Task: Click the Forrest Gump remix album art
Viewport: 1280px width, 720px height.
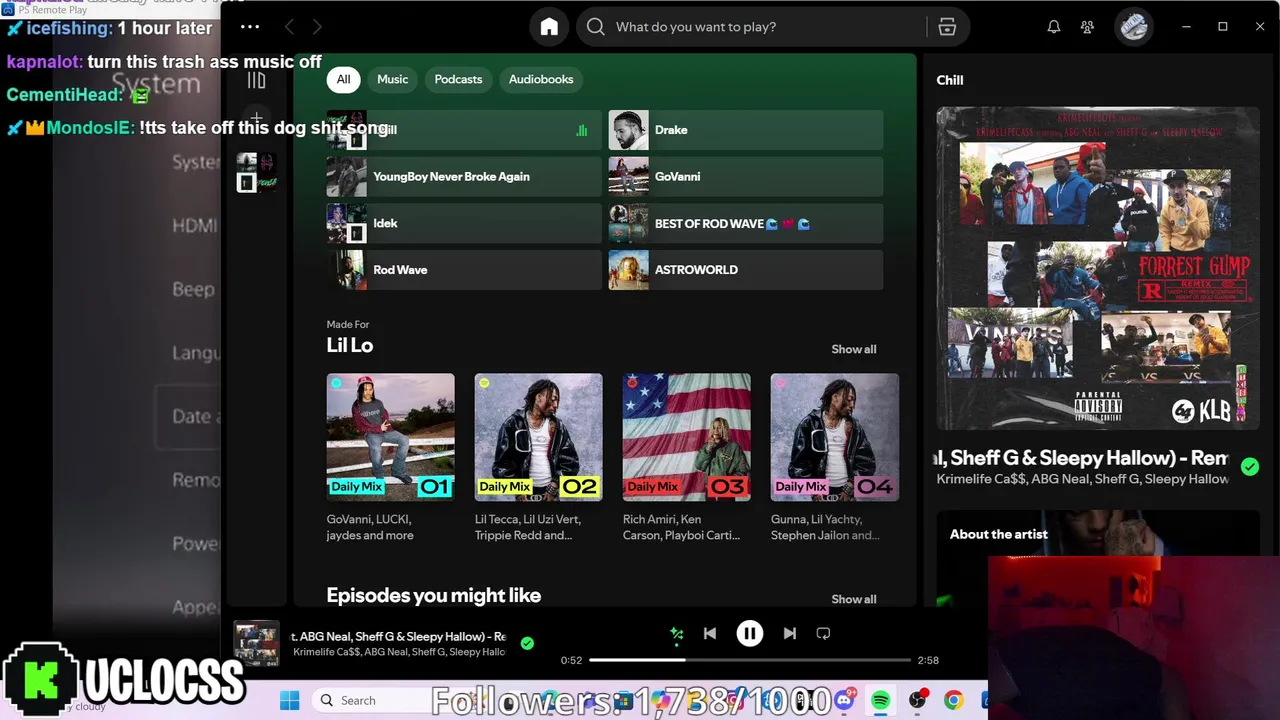Action: pos(1097,268)
